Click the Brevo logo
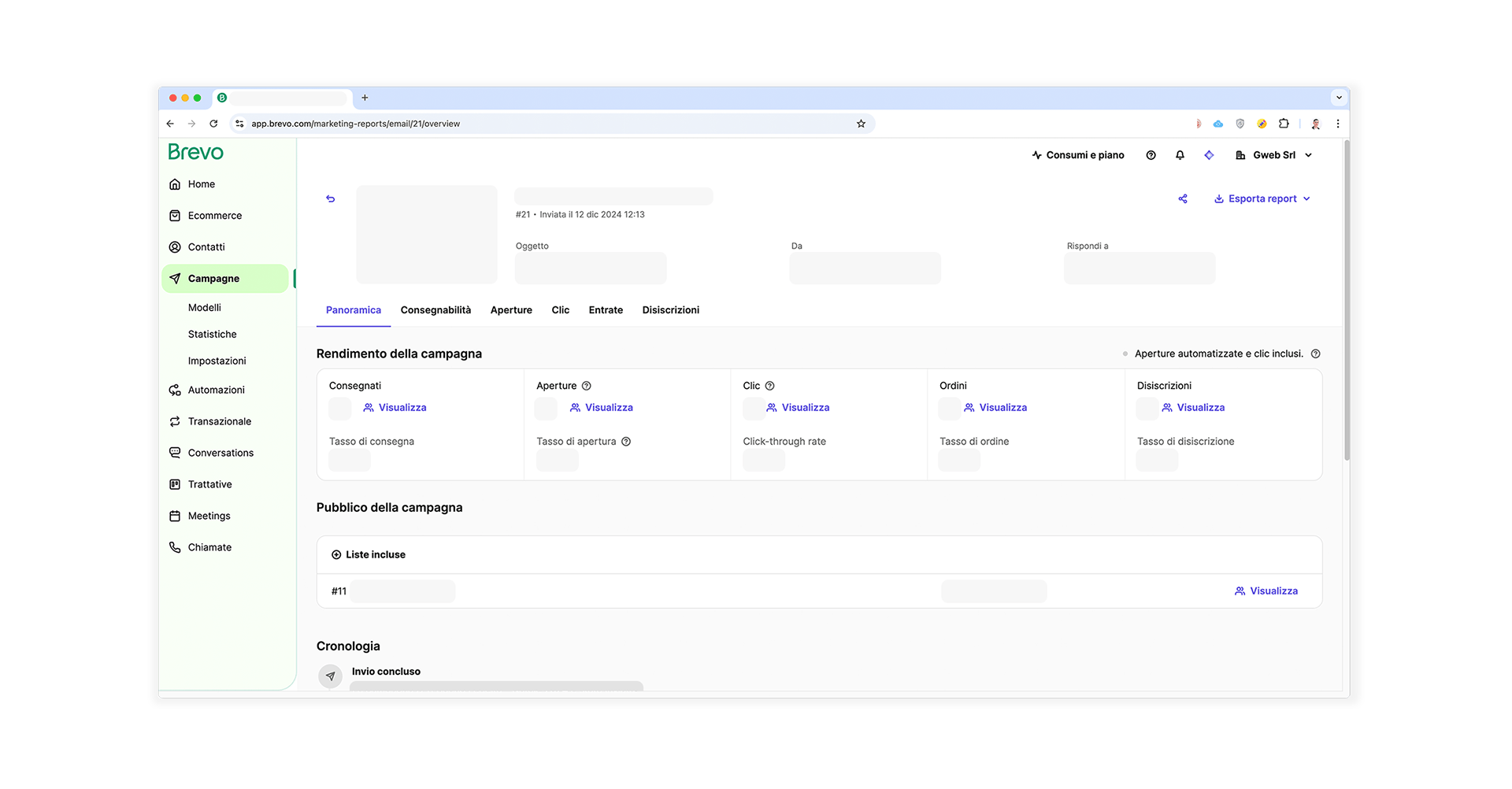1512x789 pixels. point(195,153)
